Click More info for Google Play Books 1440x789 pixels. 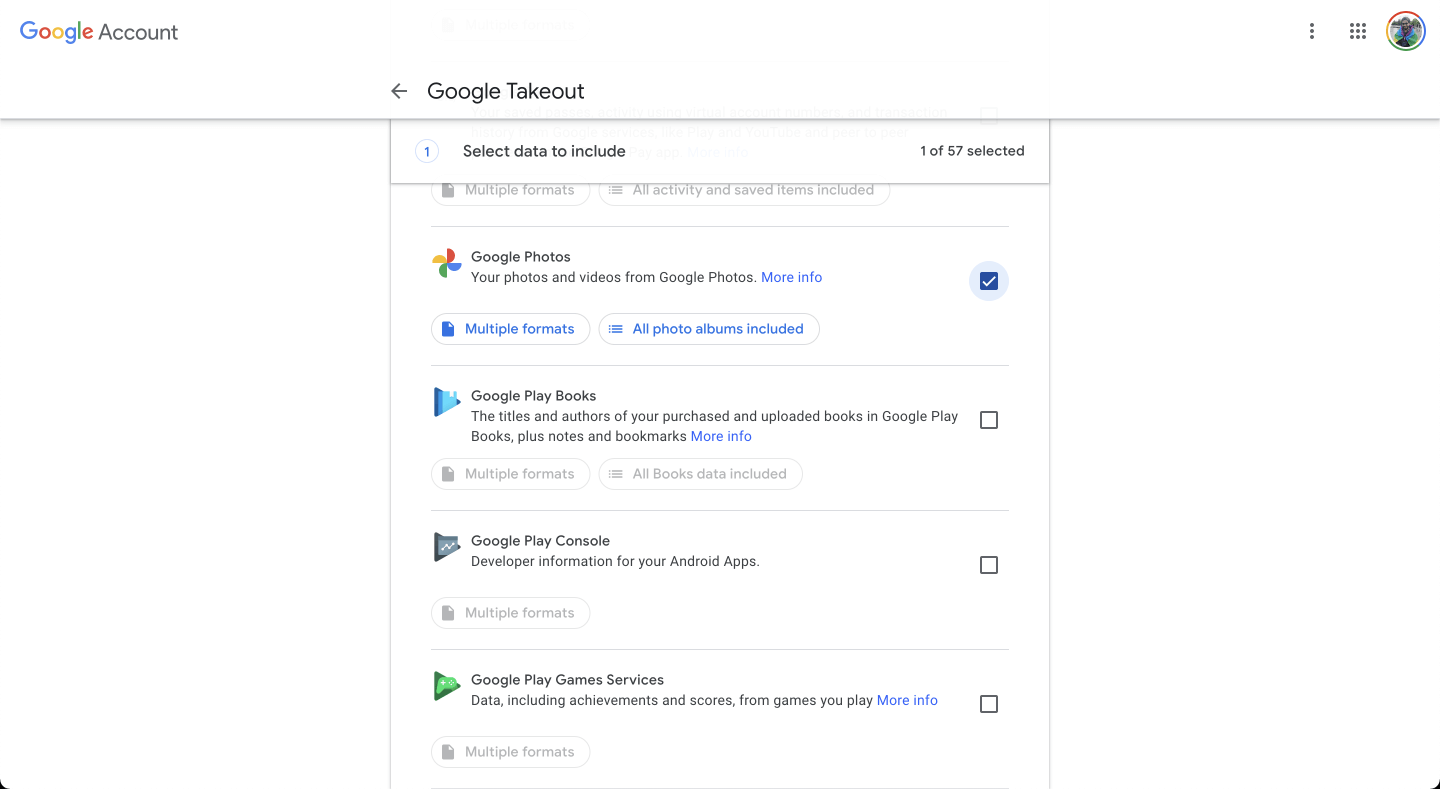(x=721, y=436)
